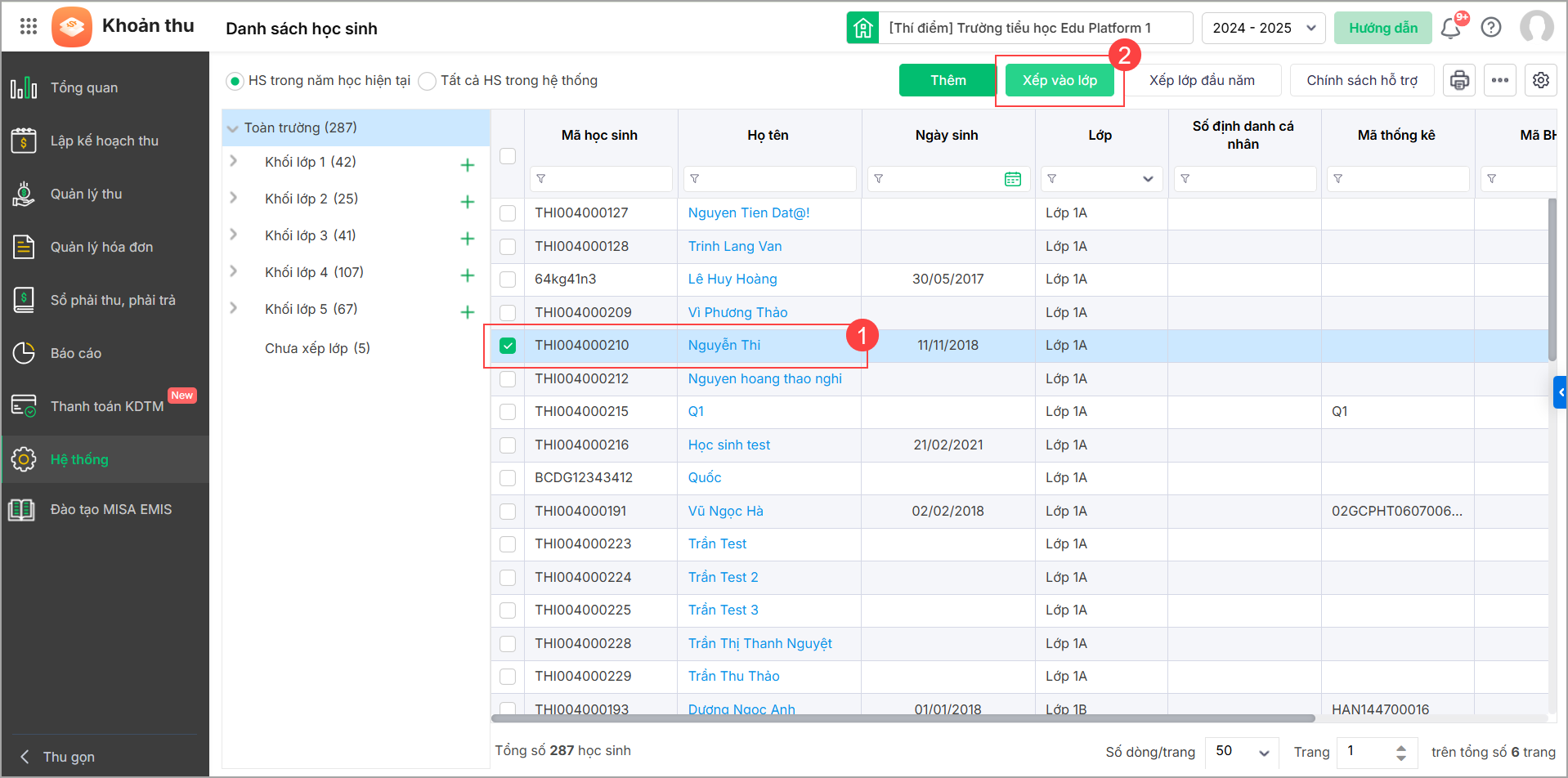Click the Họ tên filter icon
The width and height of the screenshot is (1568, 778).
[695, 179]
